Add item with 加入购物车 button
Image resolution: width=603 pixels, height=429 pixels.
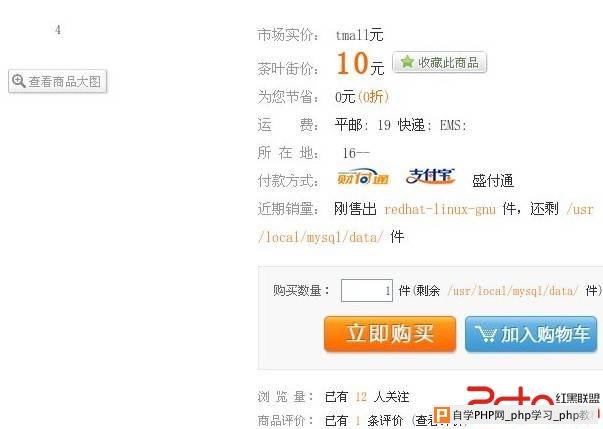(x=531, y=334)
